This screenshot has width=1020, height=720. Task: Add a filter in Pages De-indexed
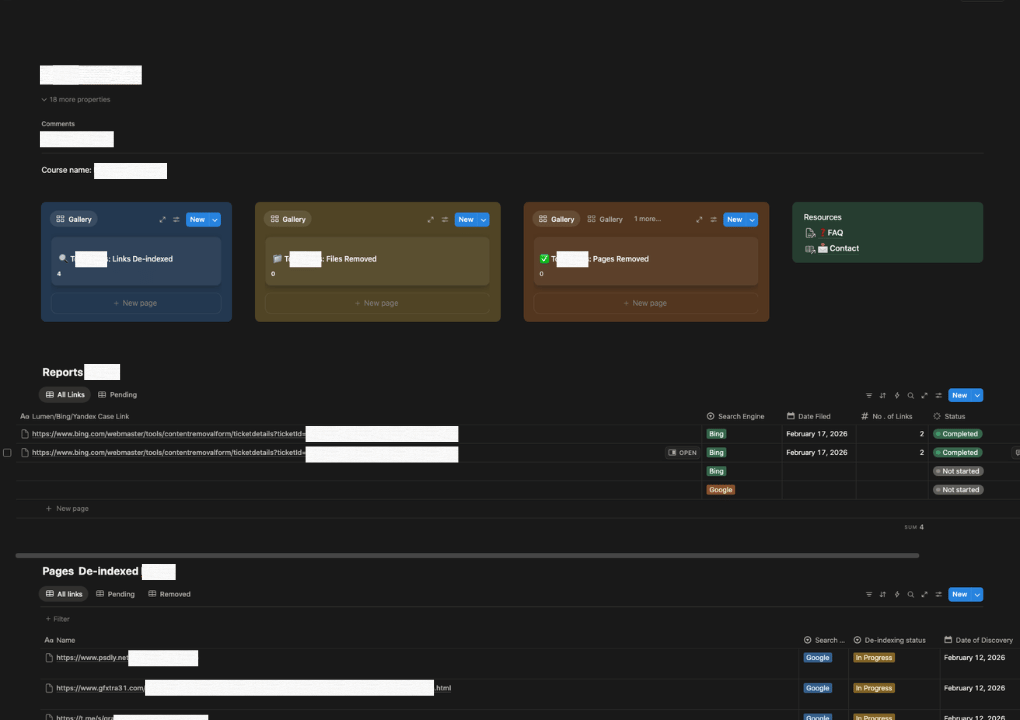[58, 619]
